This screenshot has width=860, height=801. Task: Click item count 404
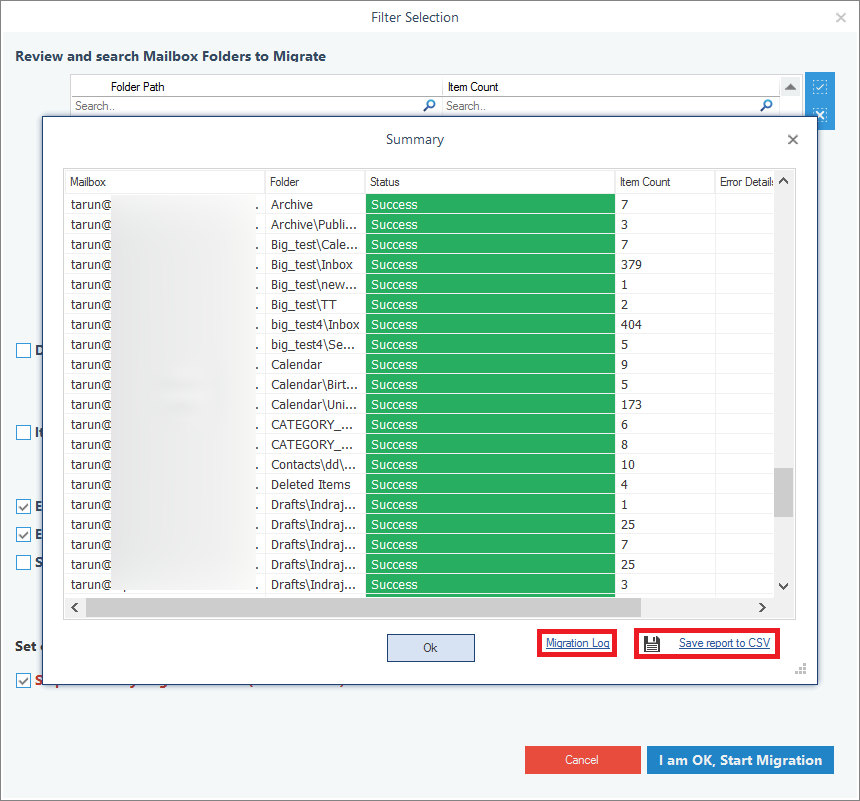631,325
